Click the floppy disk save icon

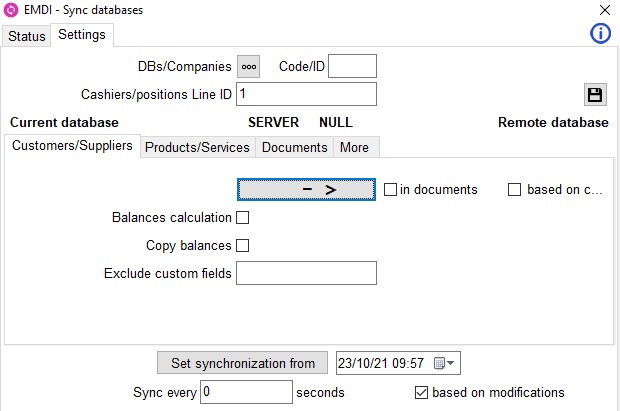(x=595, y=95)
